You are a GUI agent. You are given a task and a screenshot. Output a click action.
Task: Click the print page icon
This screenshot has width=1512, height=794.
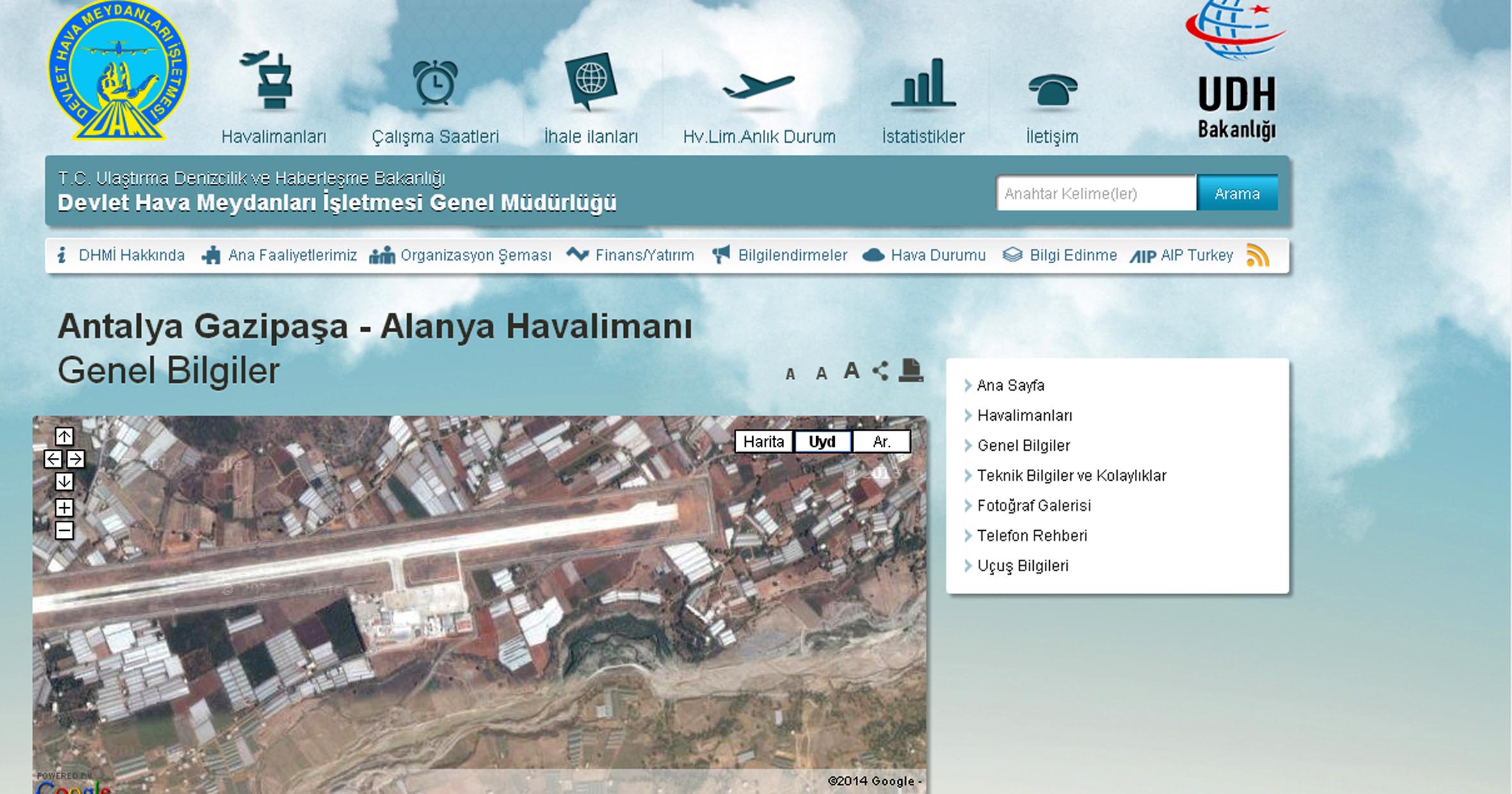910,371
